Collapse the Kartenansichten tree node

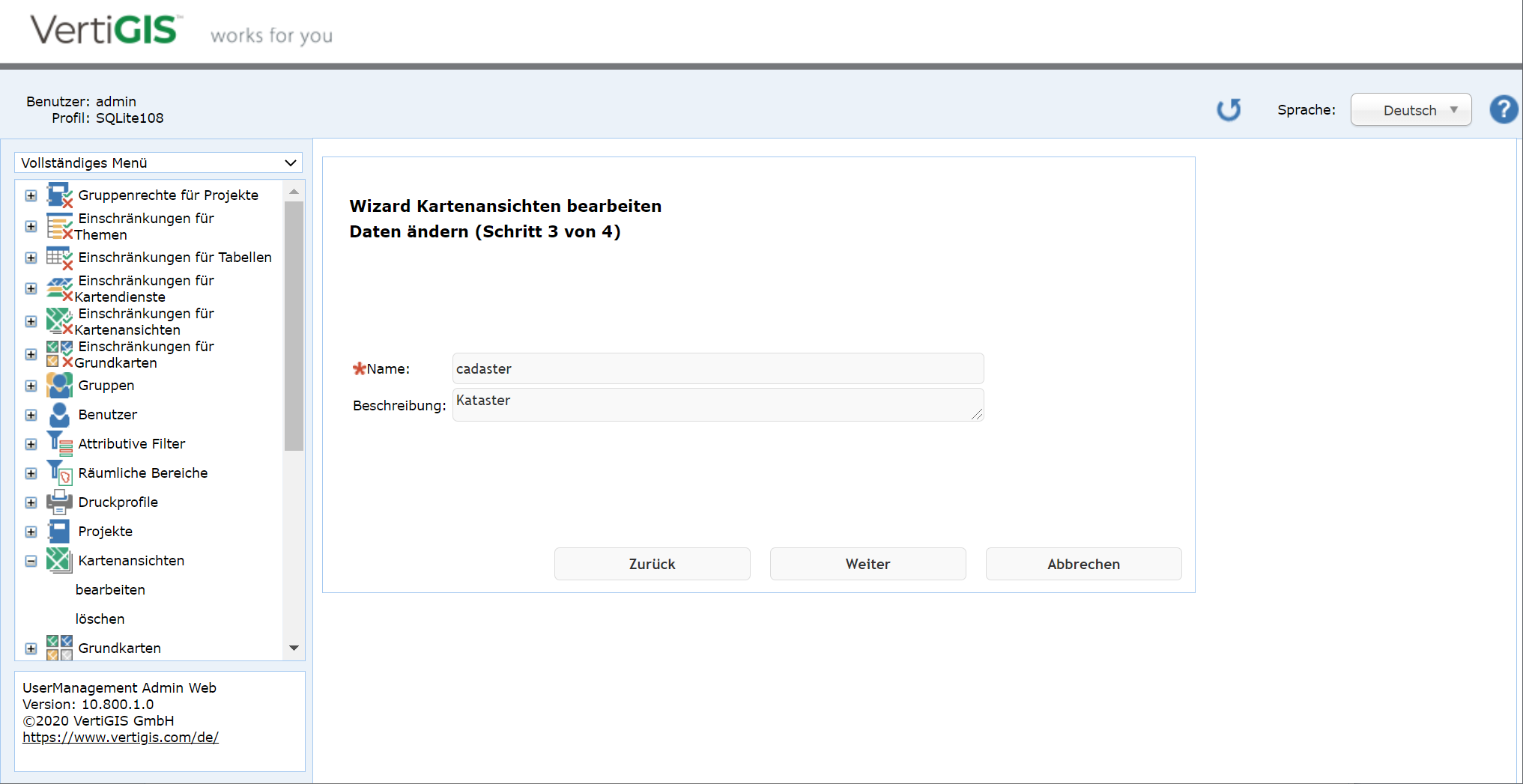click(x=31, y=560)
